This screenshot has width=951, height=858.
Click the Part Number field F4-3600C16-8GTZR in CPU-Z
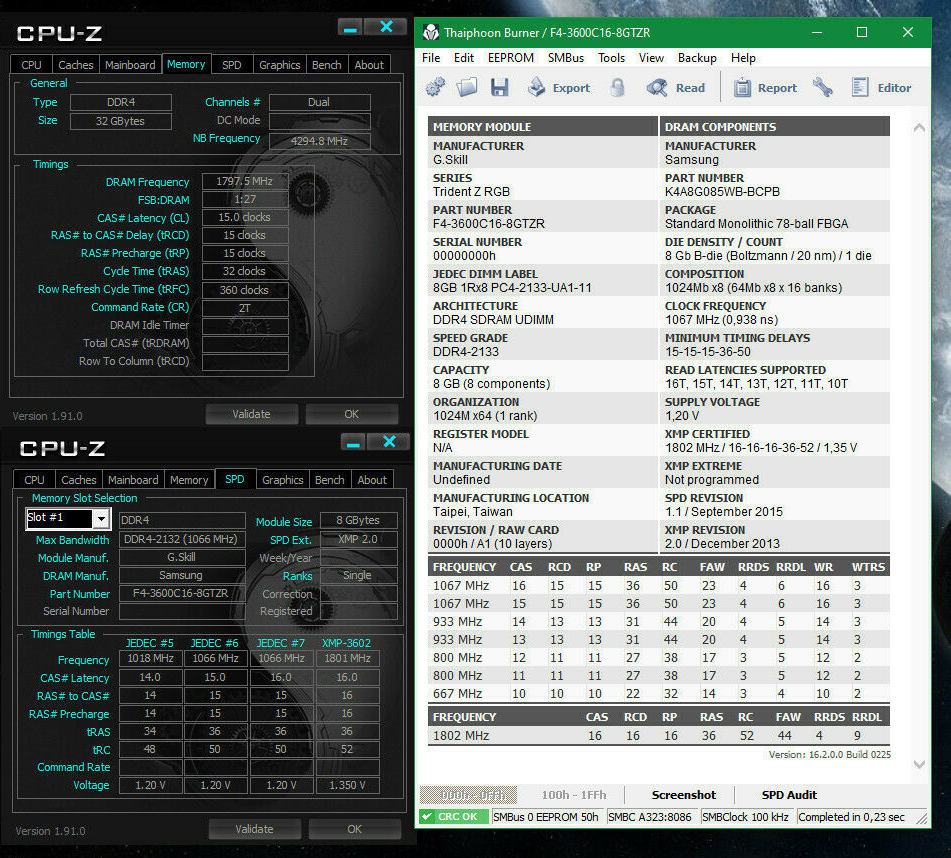tap(181, 593)
